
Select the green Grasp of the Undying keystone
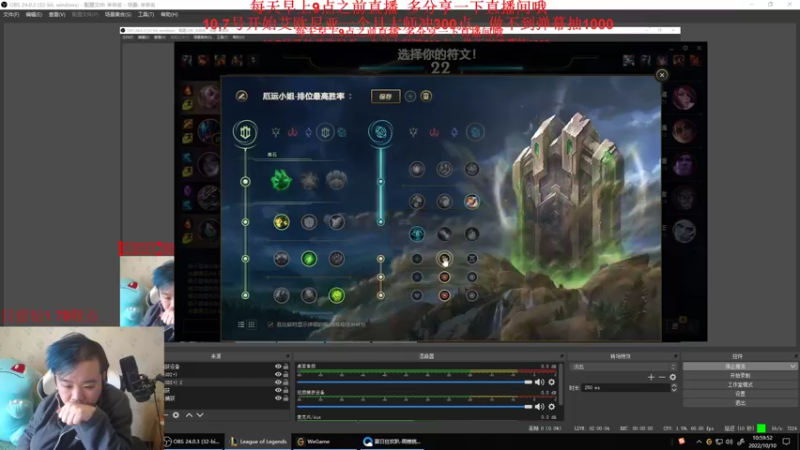(x=281, y=181)
